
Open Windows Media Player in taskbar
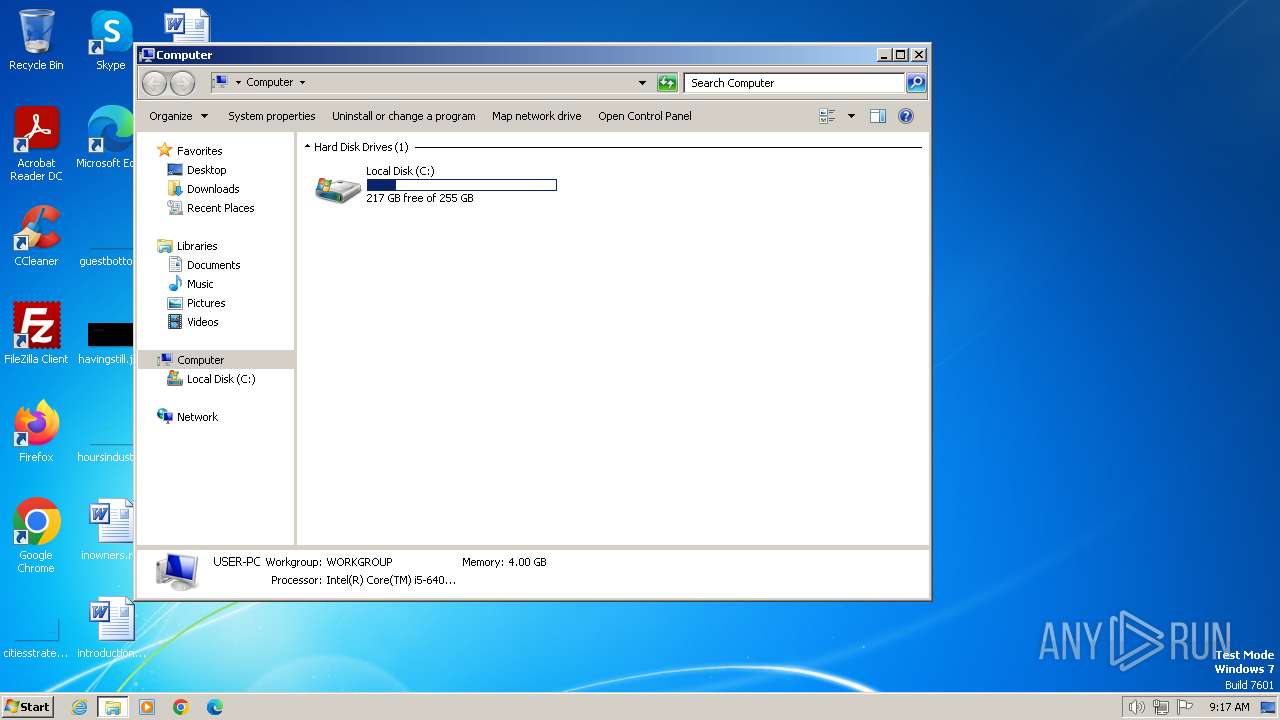click(x=147, y=707)
